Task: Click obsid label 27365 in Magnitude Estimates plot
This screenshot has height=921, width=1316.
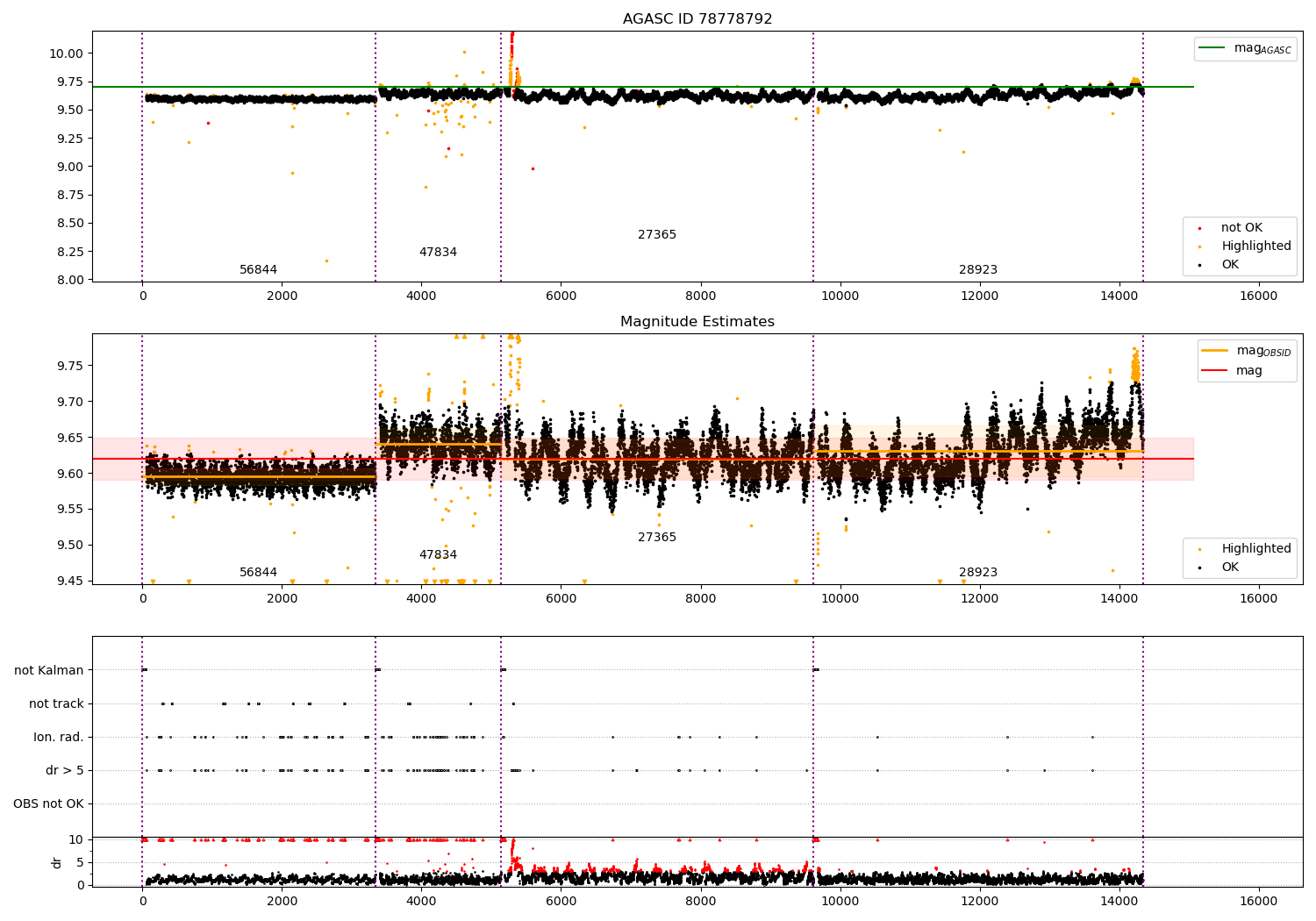Action: tap(657, 537)
